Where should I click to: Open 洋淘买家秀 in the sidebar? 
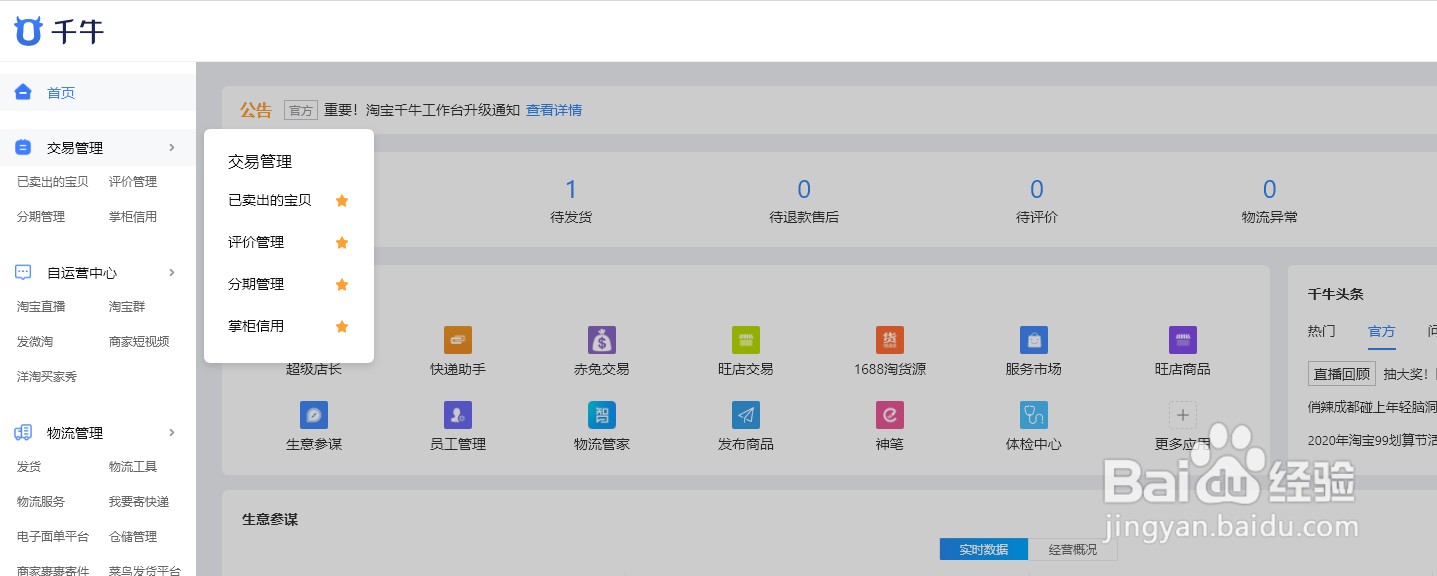click(x=47, y=377)
